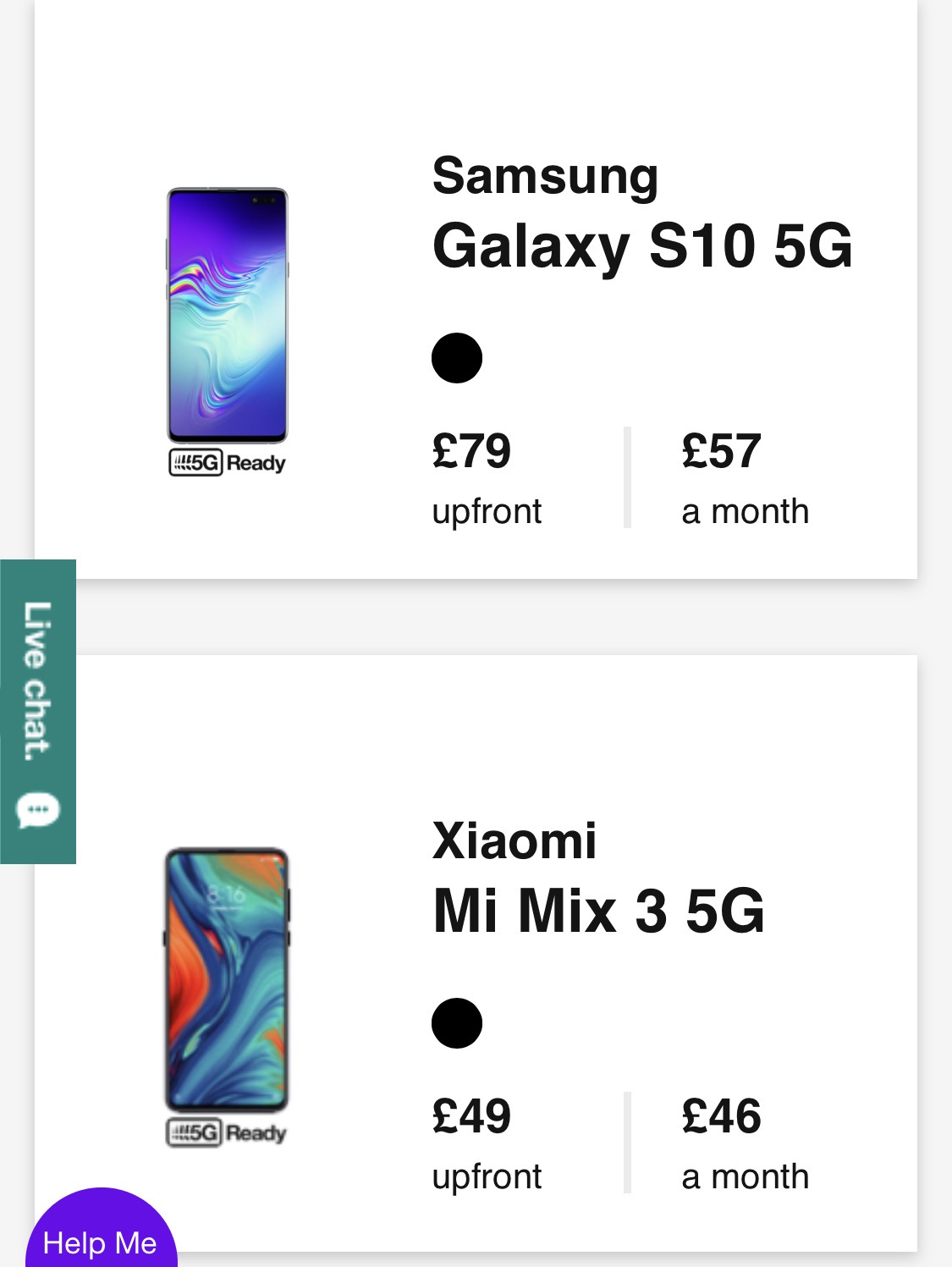952x1267 pixels.
Task: Click the £46 monthly price amount
Action: point(721,1116)
